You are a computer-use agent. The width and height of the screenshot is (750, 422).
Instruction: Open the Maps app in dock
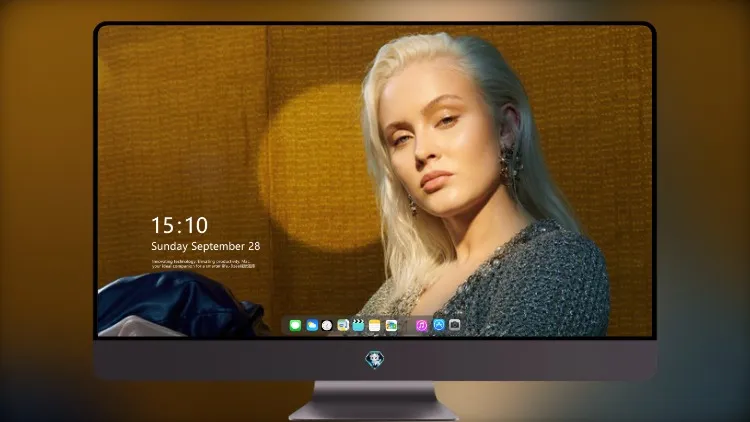[343, 326]
